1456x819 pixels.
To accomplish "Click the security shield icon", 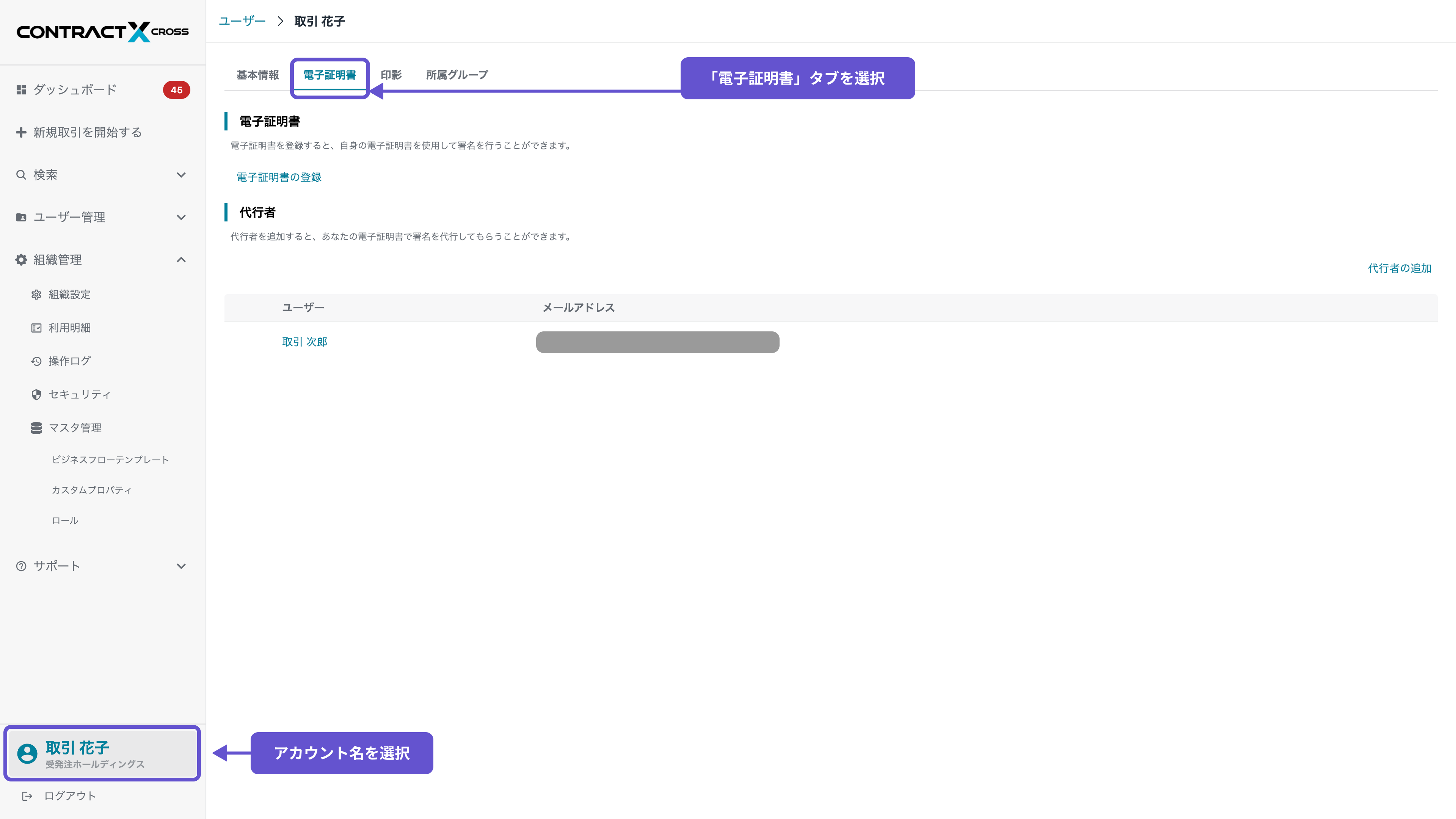I will [x=36, y=394].
